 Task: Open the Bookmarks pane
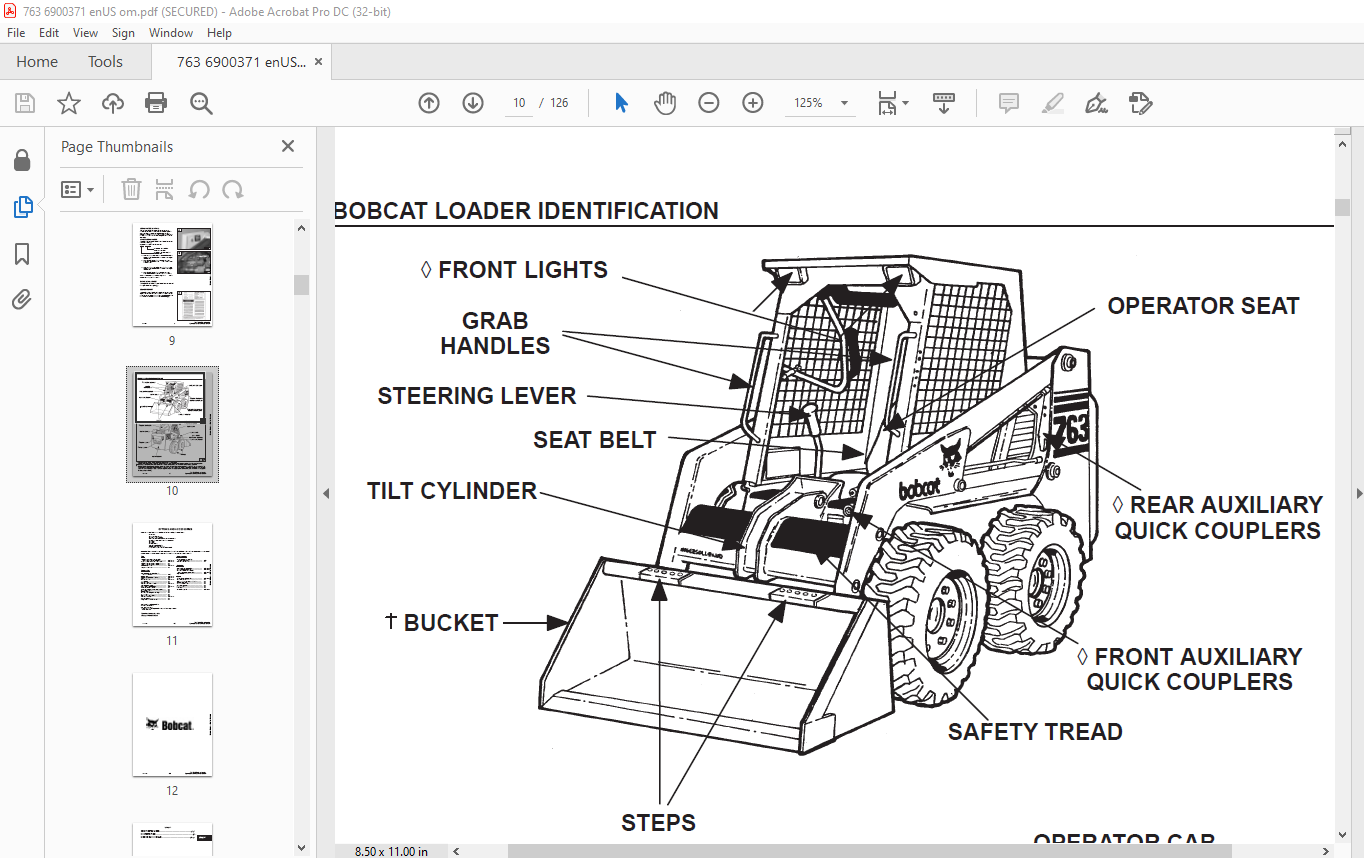coord(22,254)
